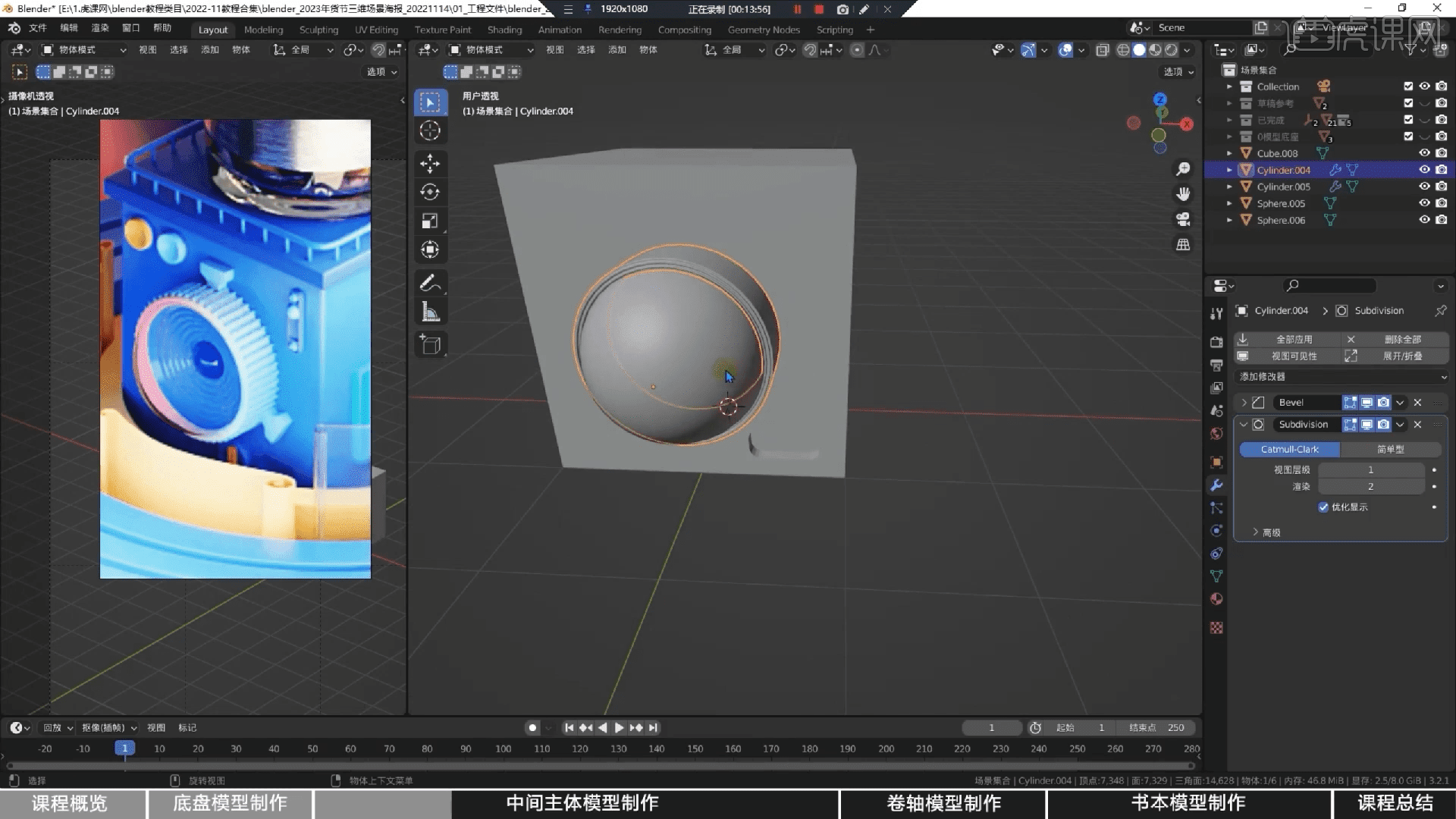The width and height of the screenshot is (1456, 819).
Task: Open the 渲染 Render menu
Action: (x=100, y=28)
